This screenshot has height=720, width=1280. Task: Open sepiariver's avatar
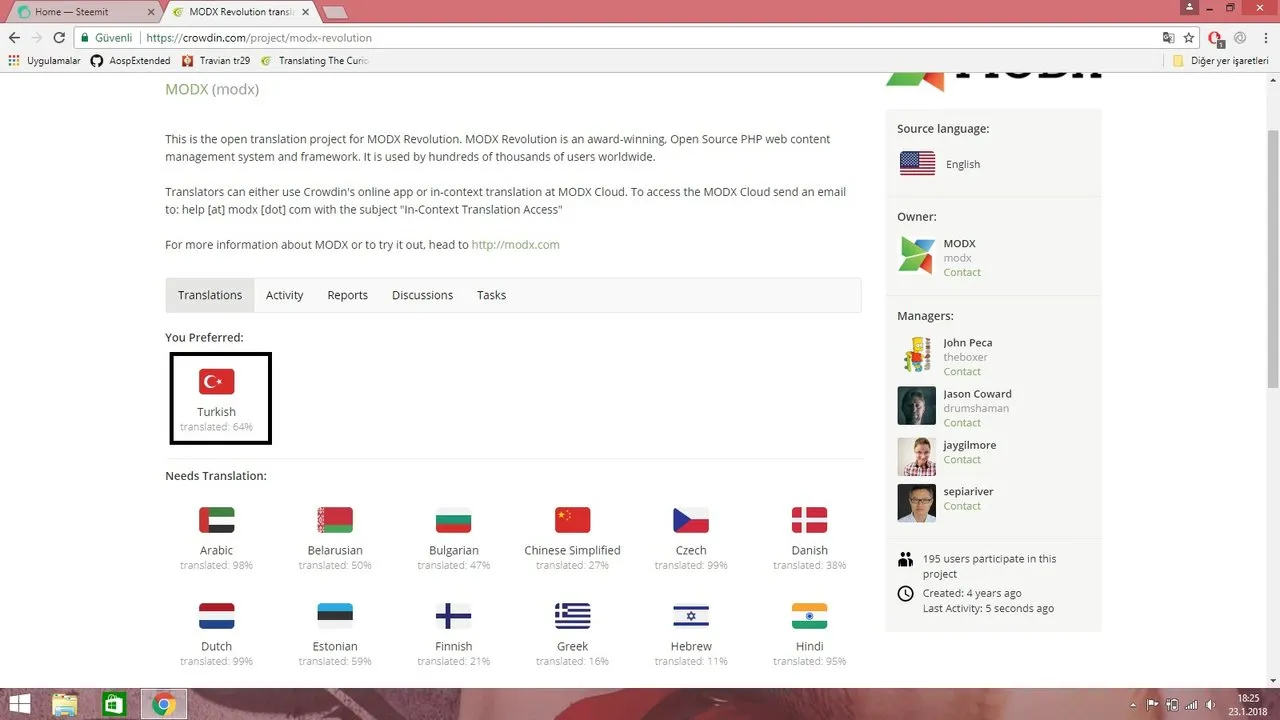click(917, 503)
